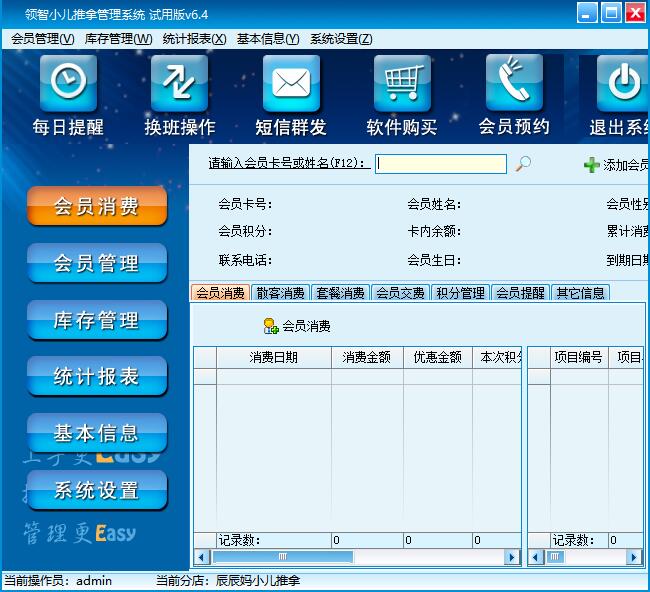Click the 当前分店: 辰辰妈小儿推拿 status text
Viewport: 650px width, 592px height.
tap(228, 580)
